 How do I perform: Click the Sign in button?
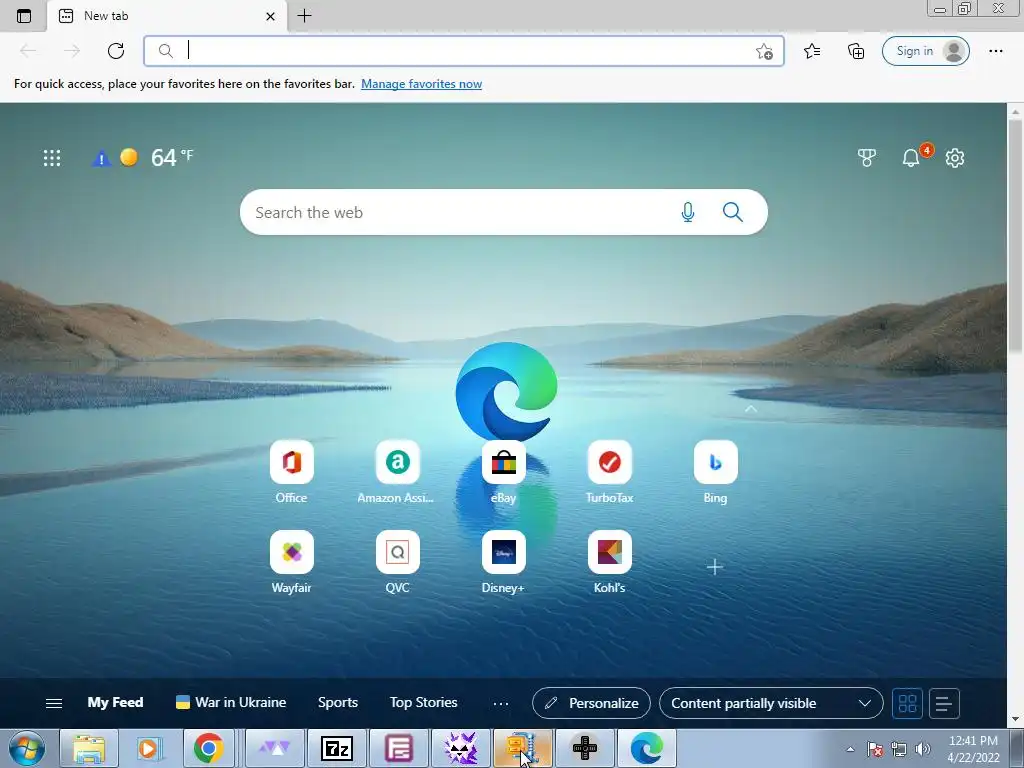(925, 51)
